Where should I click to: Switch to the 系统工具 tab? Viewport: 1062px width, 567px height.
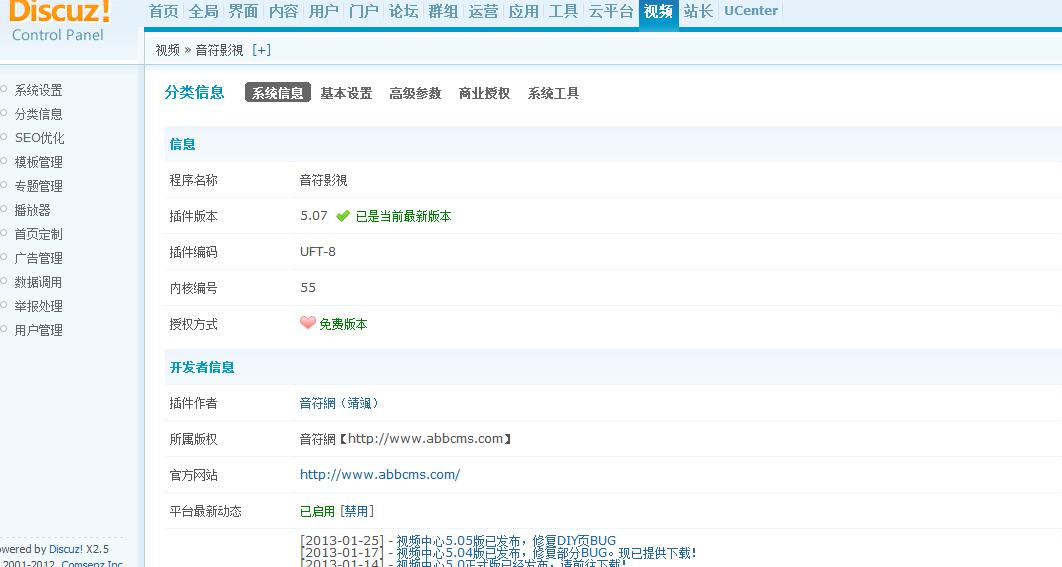pos(553,93)
